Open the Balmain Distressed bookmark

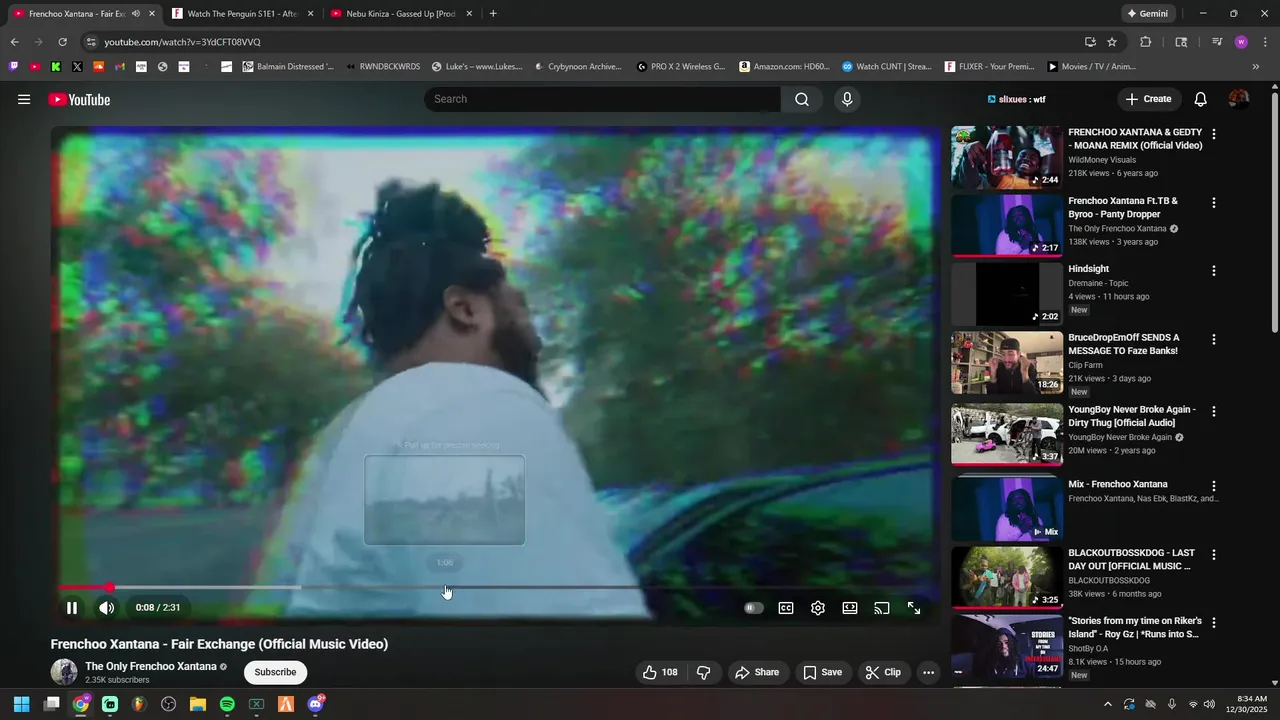(289, 67)
